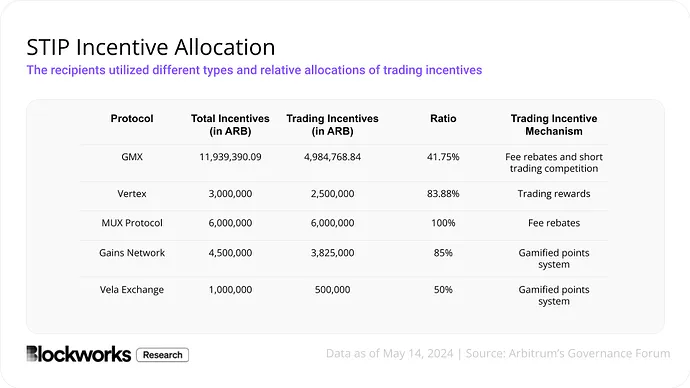The image size is (690, 388).
Task: Select the Vela Exchange row label
Action: point(132,290)
